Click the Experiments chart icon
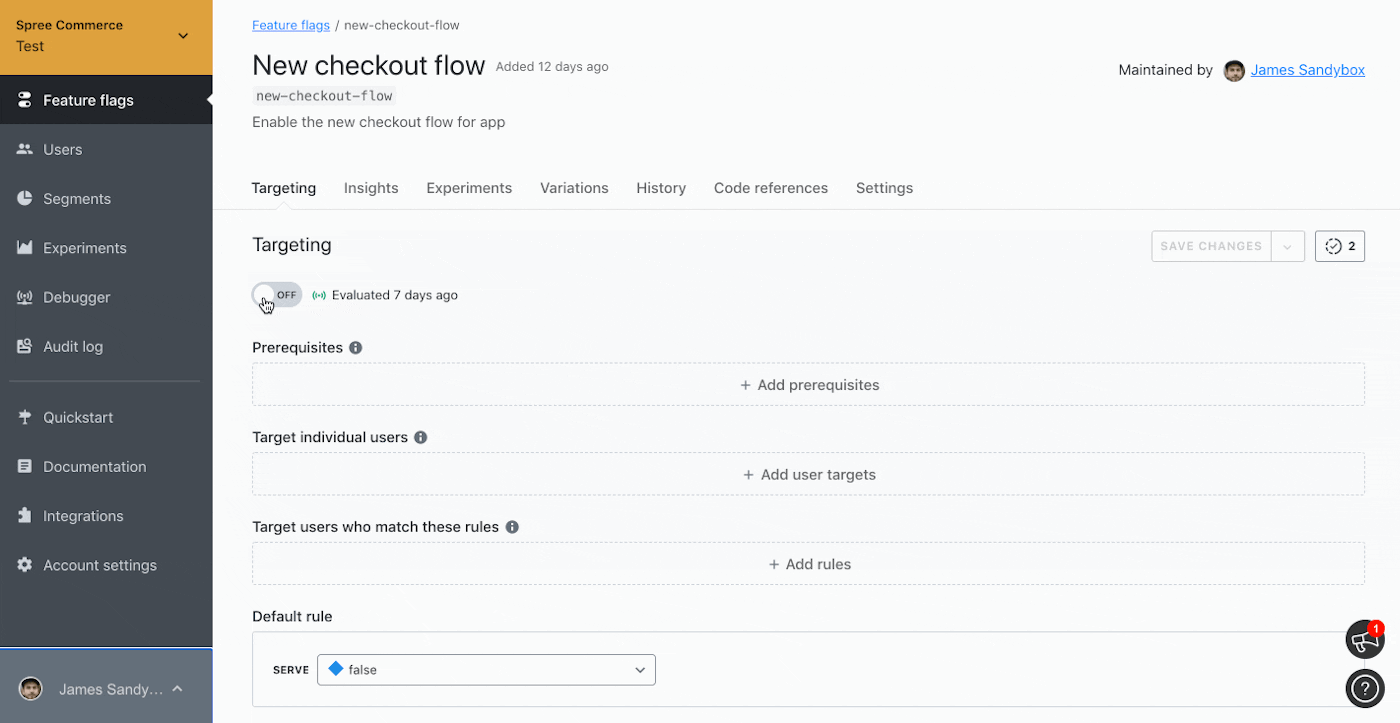Image resolution: width=1400 pixels, height=723 pixels. (25, 248)
